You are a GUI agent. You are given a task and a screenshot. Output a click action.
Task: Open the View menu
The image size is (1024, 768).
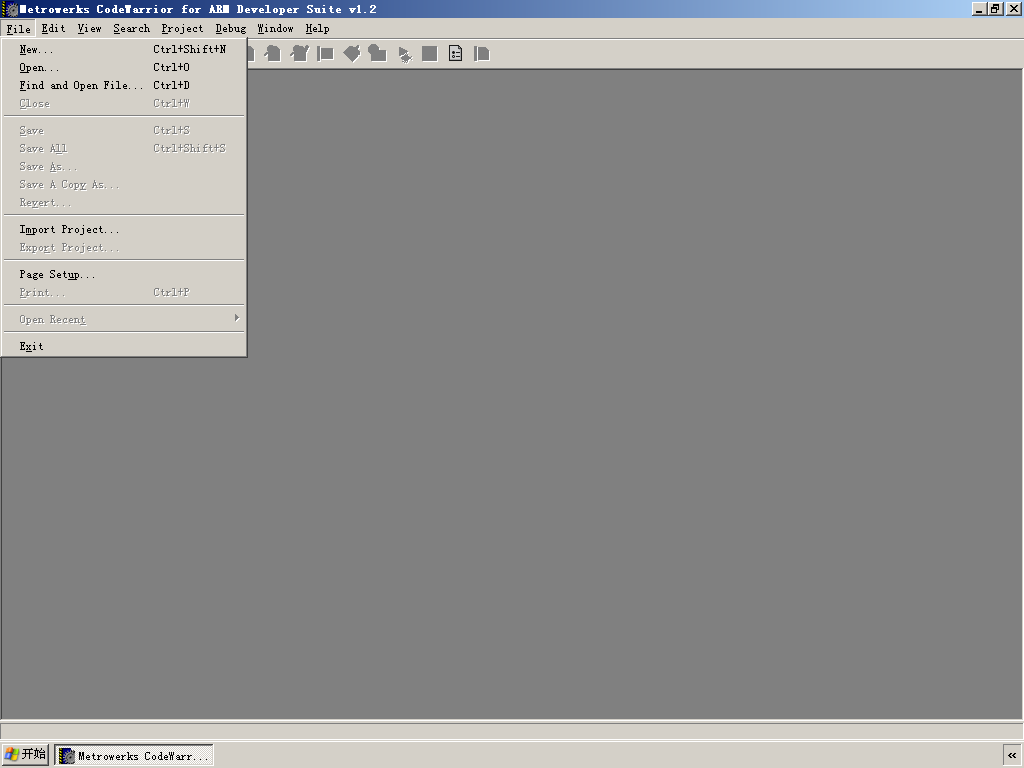tap(89, 29)
